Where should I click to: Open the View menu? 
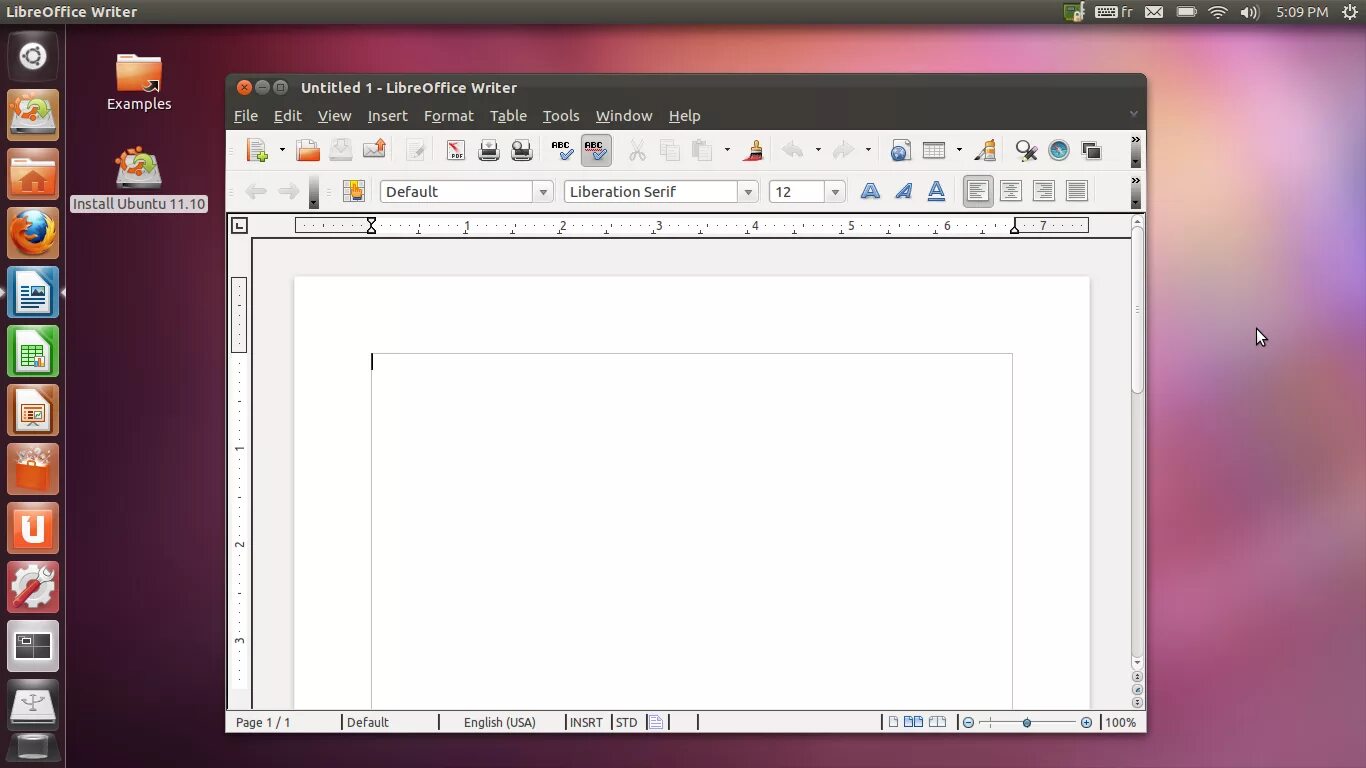334,116
